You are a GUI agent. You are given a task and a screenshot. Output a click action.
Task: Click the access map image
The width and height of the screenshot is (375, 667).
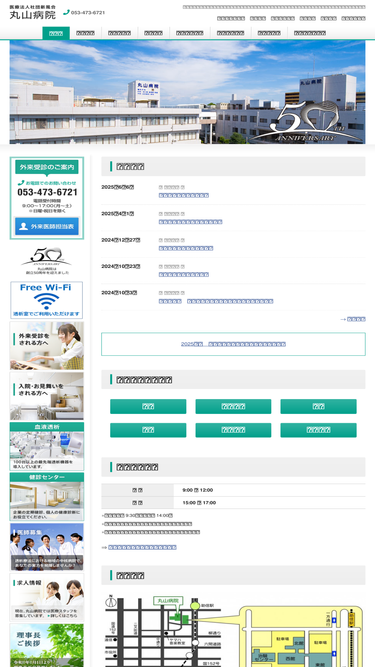pyautogui.click(x=233, y=631)
